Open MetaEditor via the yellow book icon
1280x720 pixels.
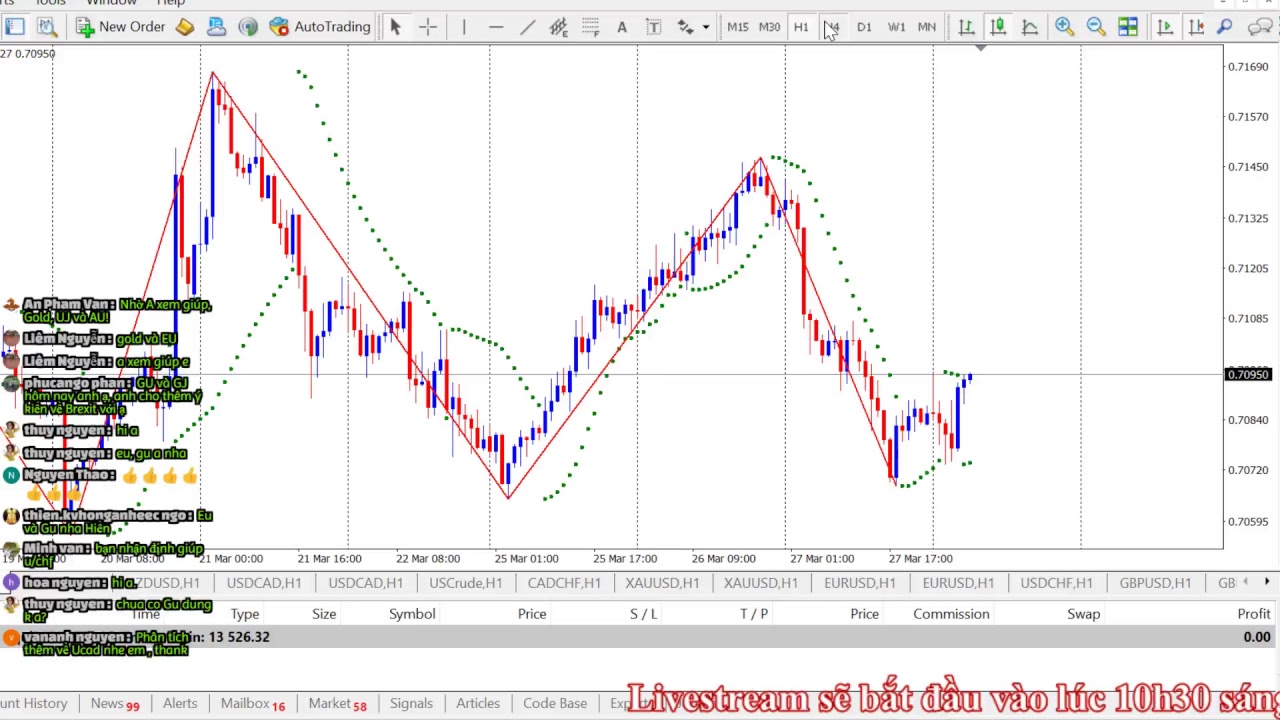coord(185,27)
